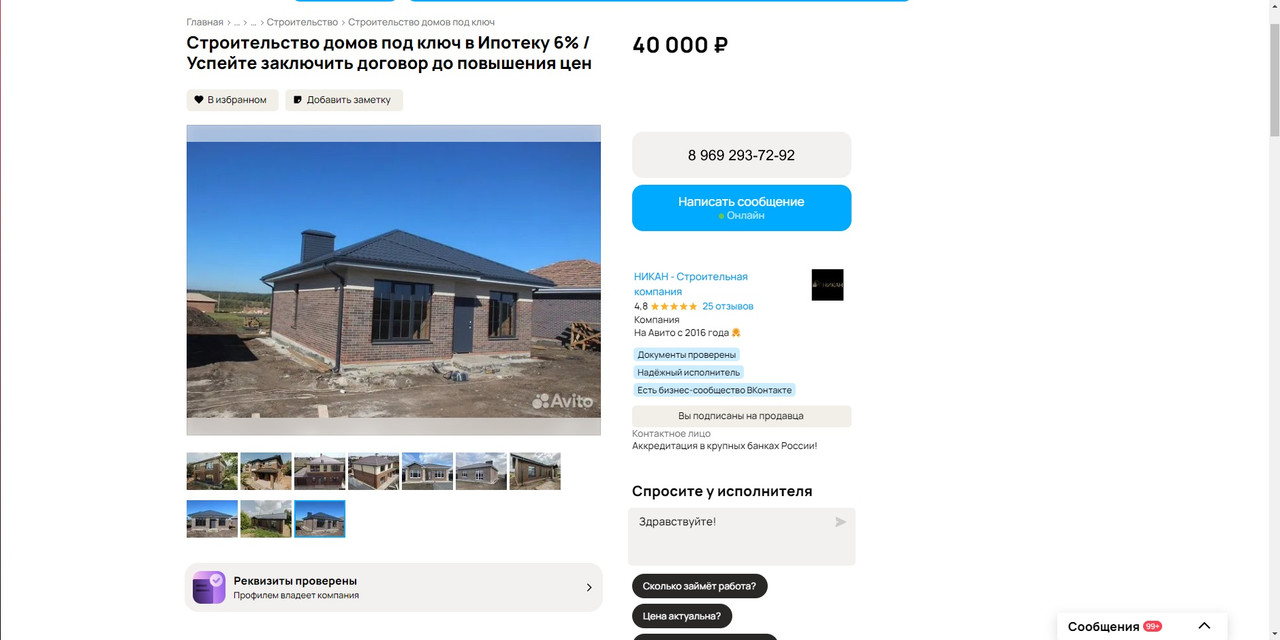
Task: Click the seller star rating icons
Action: [675, 306]
